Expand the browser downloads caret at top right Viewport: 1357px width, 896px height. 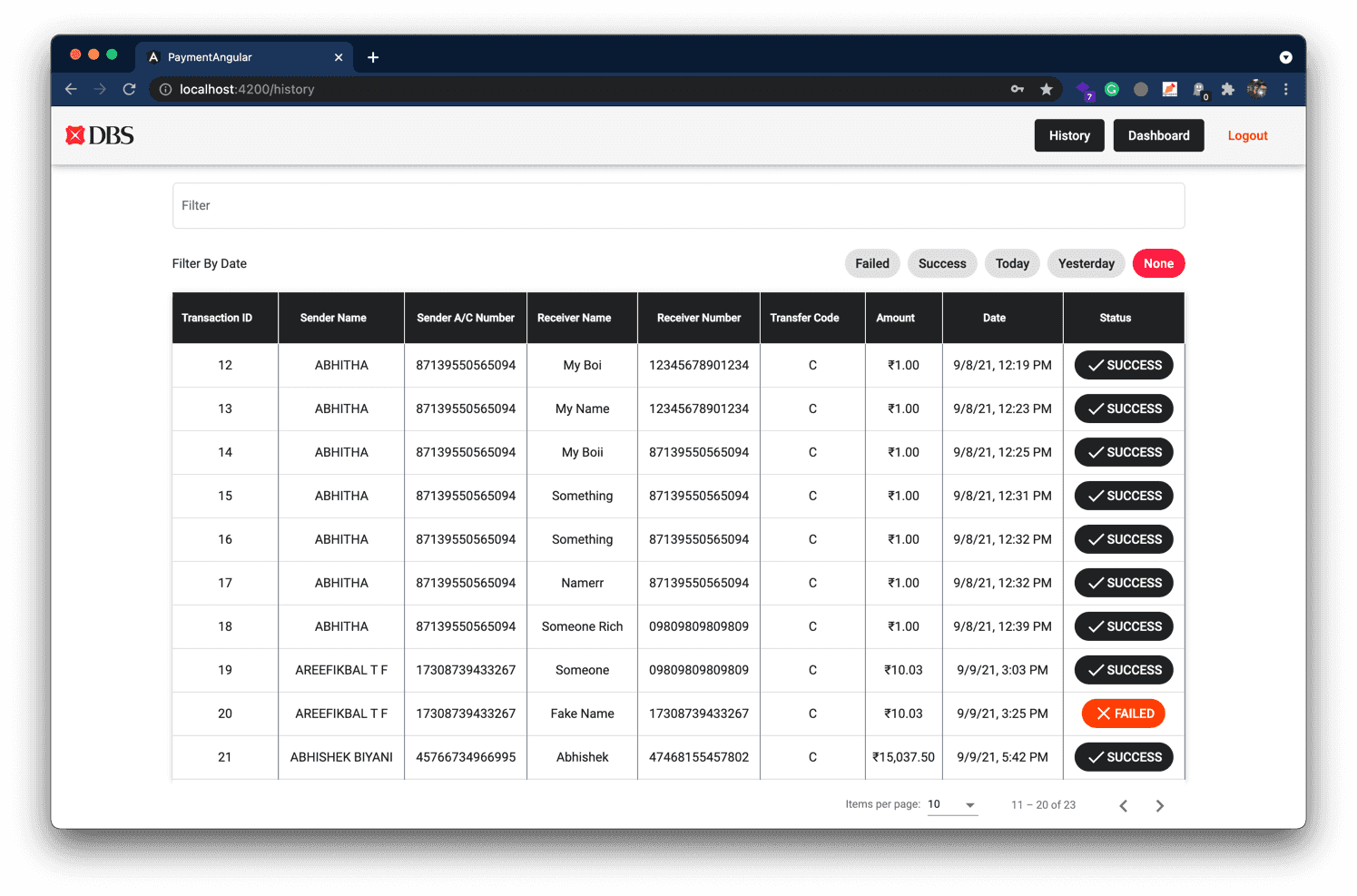click(x=1285, y=56)
